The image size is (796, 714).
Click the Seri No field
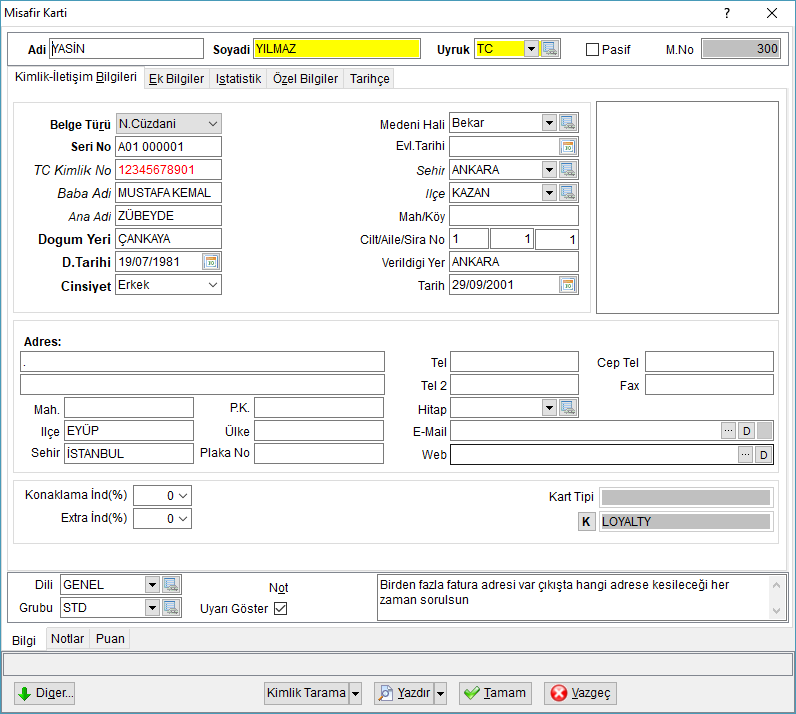coord(169,147)
